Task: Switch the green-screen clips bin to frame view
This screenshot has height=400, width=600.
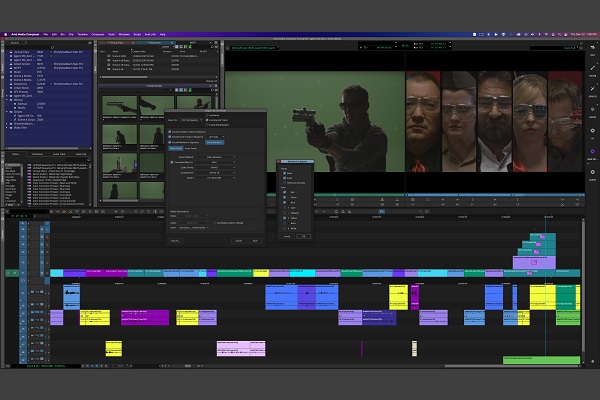Action: click(x=181, y=90)
